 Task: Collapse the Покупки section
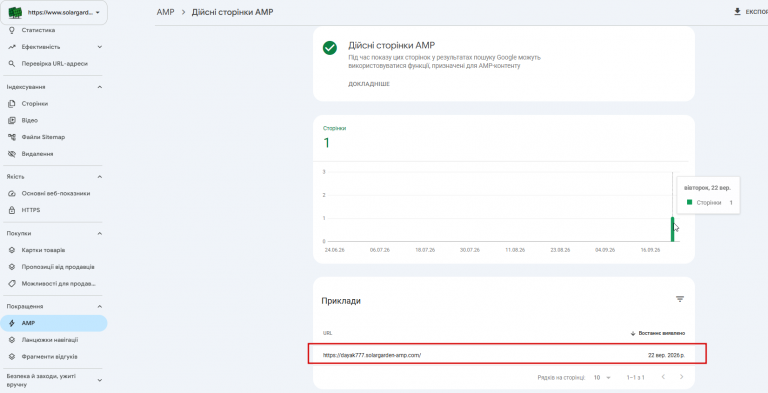[x=100, y=234]
